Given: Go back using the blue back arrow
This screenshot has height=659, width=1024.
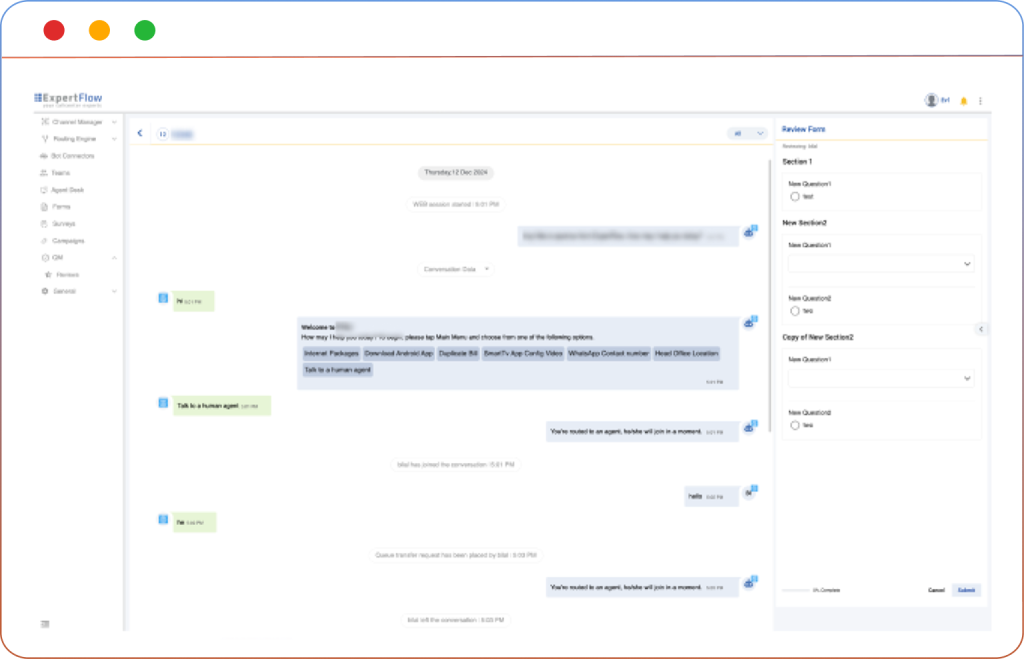Looking at the screenshot, I should 140,133.
